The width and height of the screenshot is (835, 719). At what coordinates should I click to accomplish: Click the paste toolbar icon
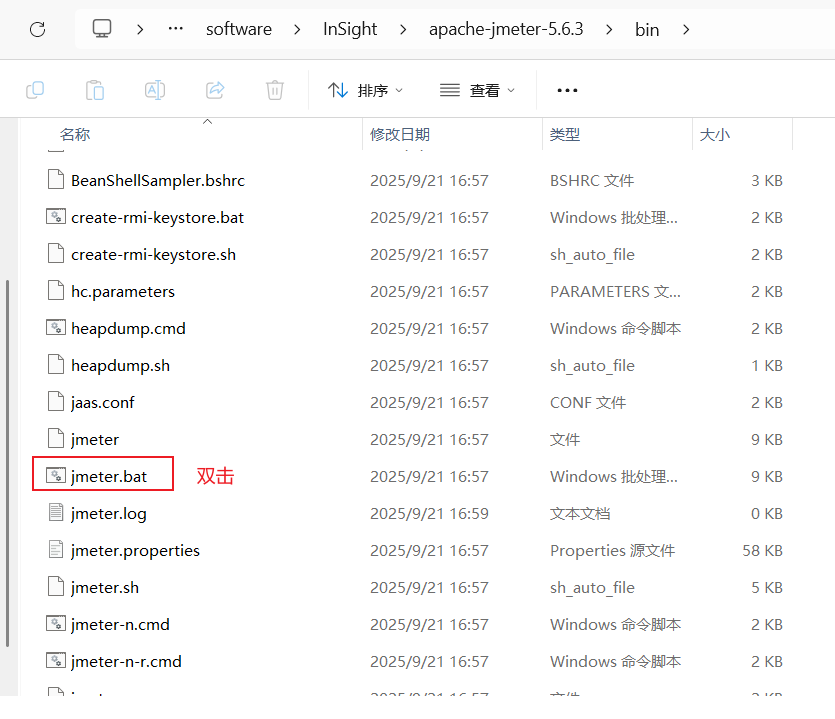click(x=95, y=90)
